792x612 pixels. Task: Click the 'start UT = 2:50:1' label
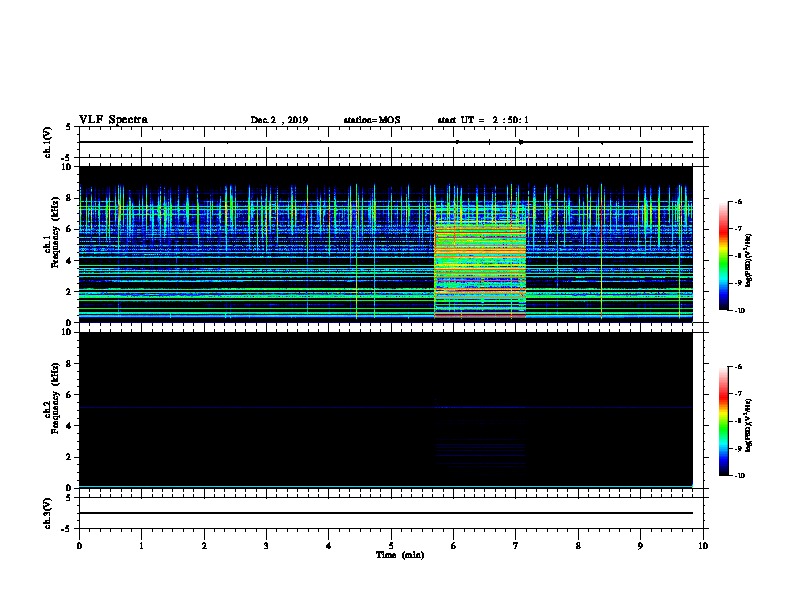click(483, 120)
